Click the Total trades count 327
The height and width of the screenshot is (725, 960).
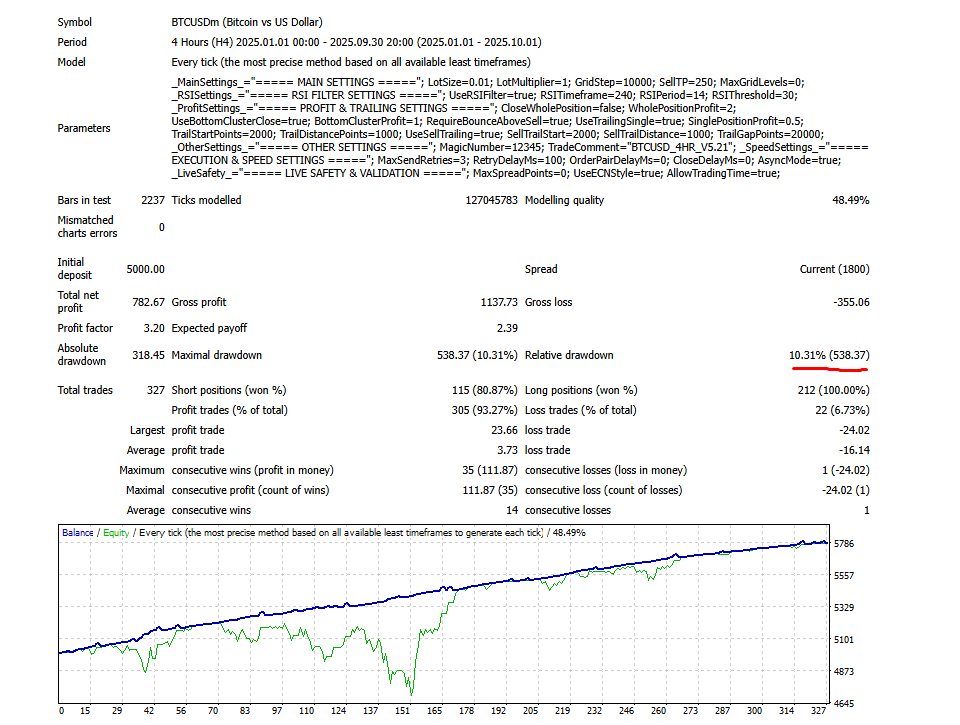tap(155, 390)
